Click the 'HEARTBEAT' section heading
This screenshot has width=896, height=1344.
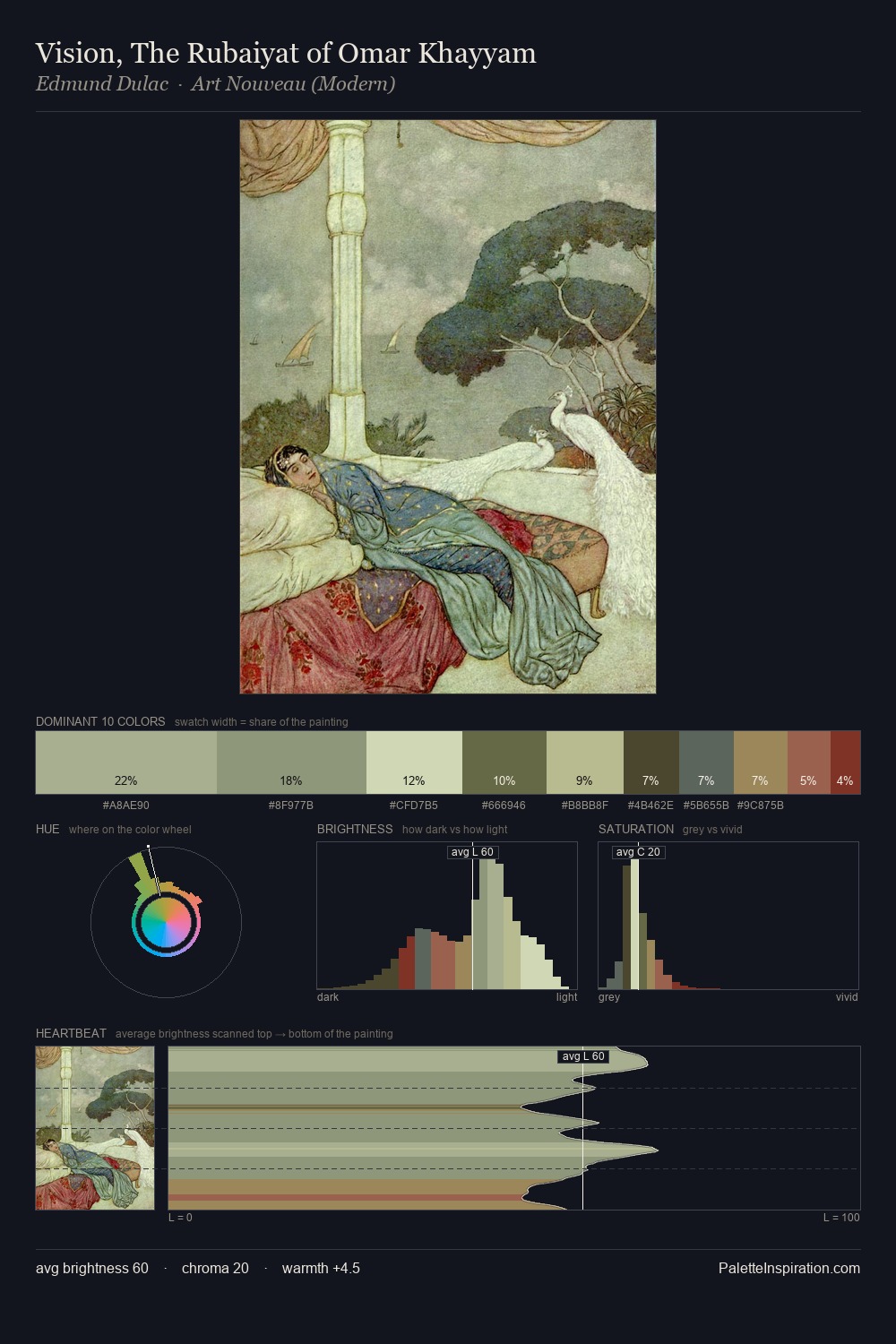click(x=71, y=1033)
